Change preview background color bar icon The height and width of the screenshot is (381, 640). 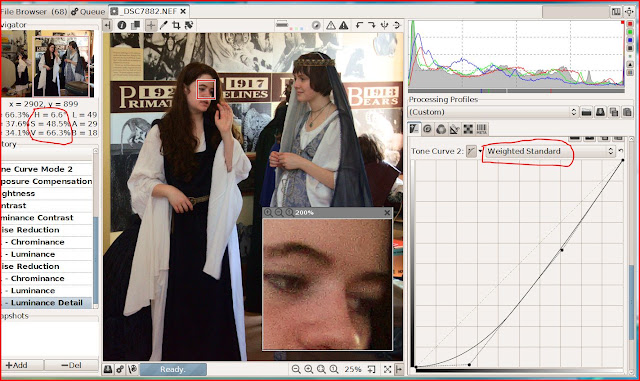[282, 25]
